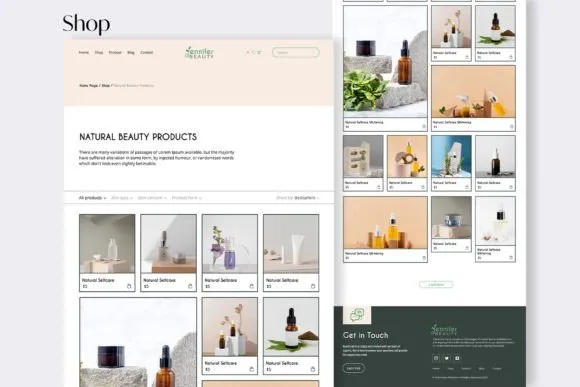Expand the Product form filter dropdown
The image size is (580, 387).
point(186,198)
